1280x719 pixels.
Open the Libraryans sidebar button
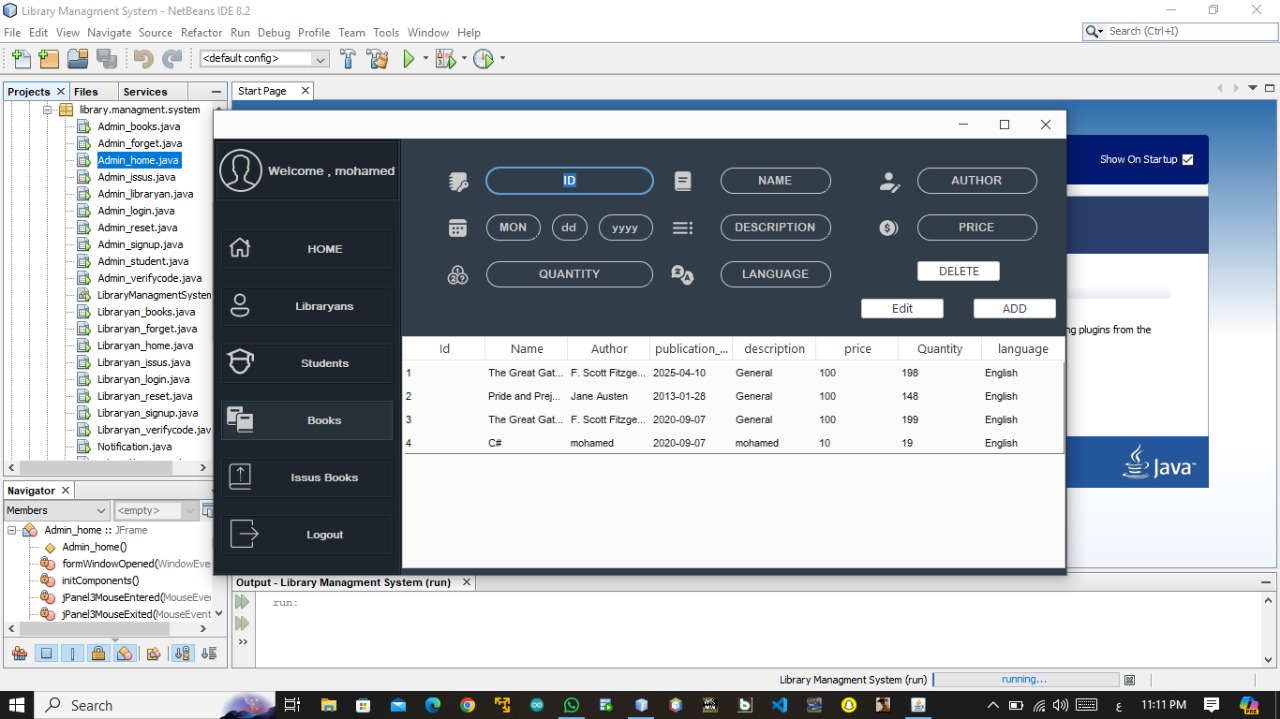tap(306, 306)
